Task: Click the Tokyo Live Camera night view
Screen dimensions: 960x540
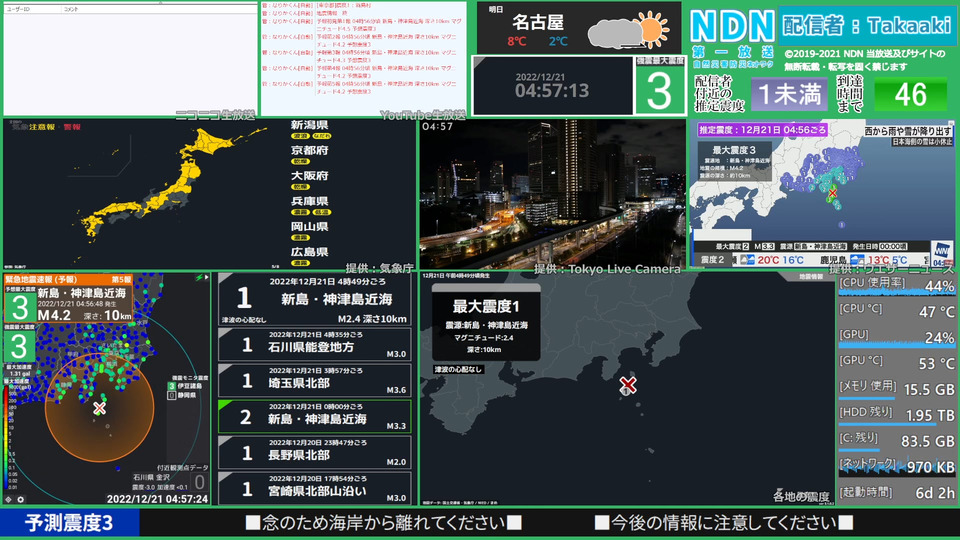Action: (552, 194)
